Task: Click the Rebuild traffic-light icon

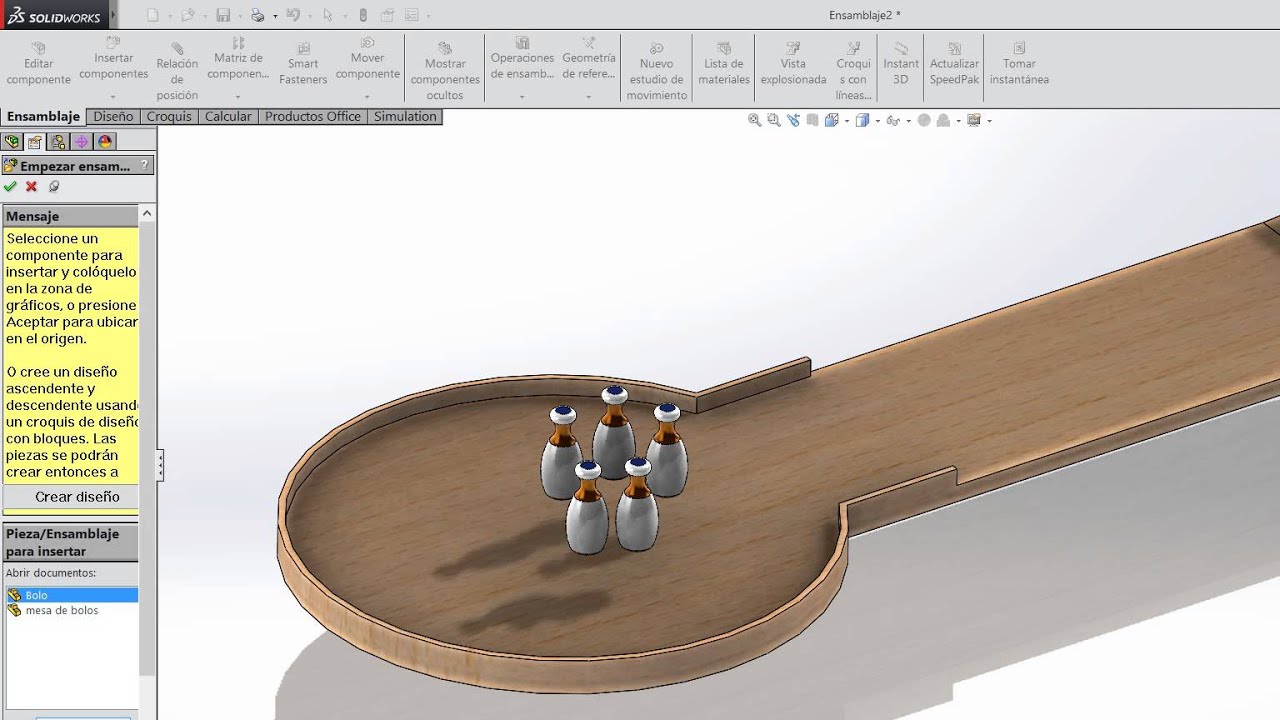Action: click(x=363, y=15)
